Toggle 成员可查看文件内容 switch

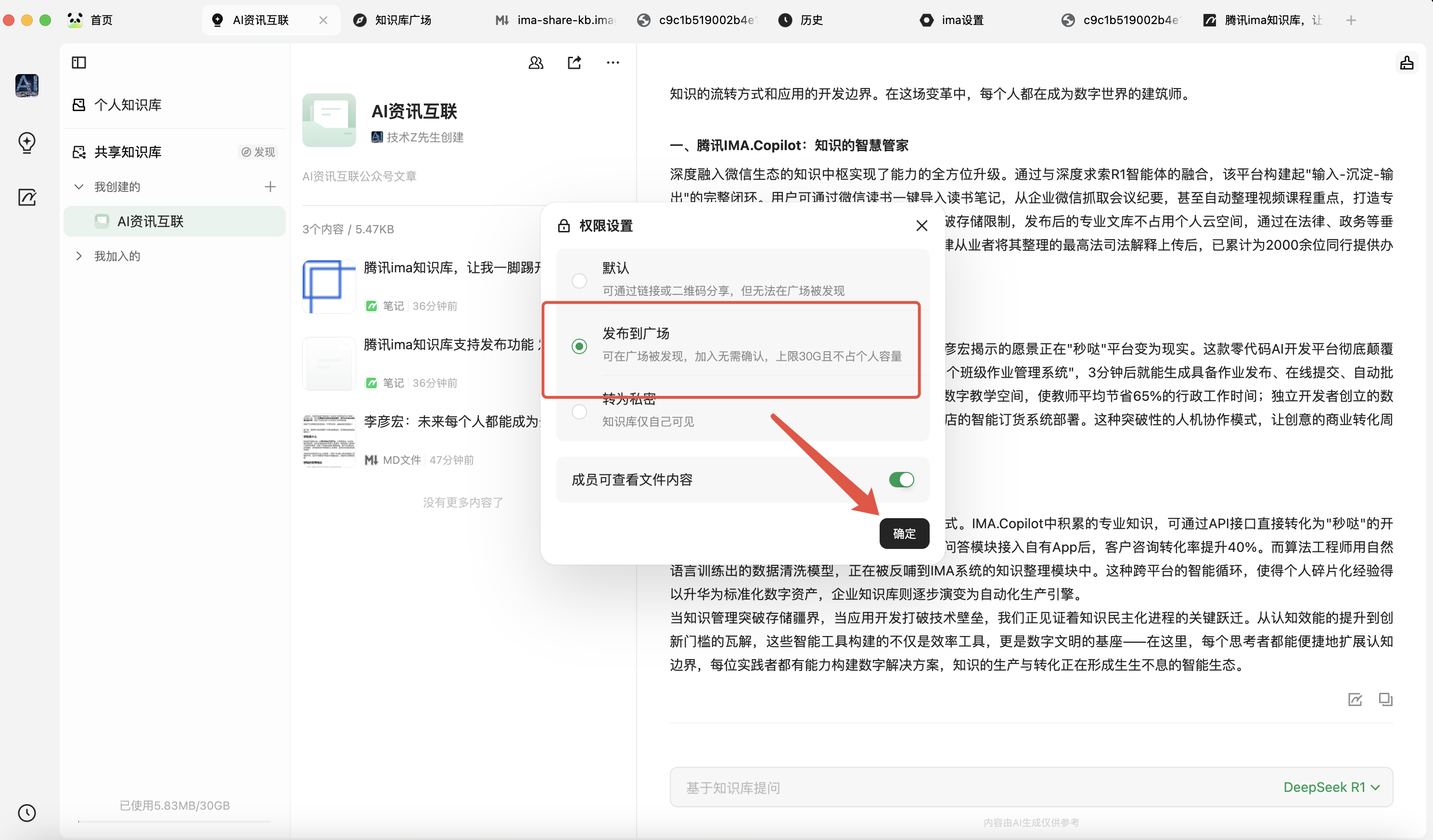901,480
